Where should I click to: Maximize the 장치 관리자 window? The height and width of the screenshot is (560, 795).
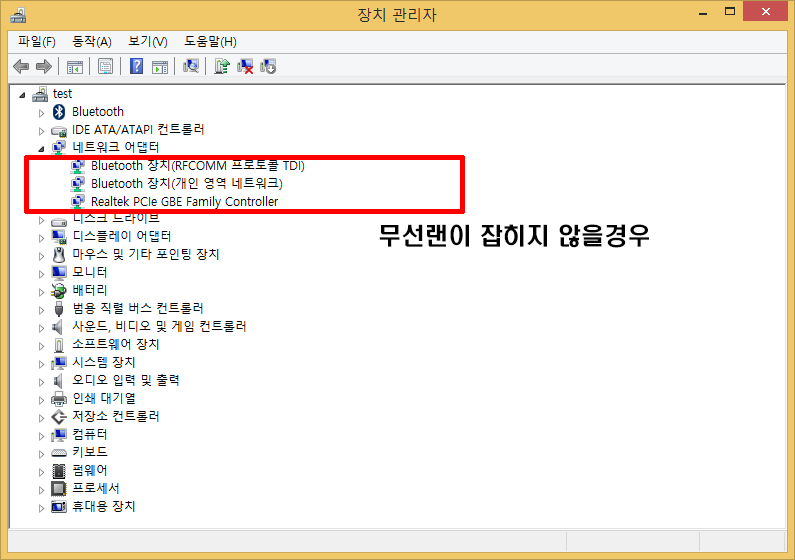pos(730,12)
